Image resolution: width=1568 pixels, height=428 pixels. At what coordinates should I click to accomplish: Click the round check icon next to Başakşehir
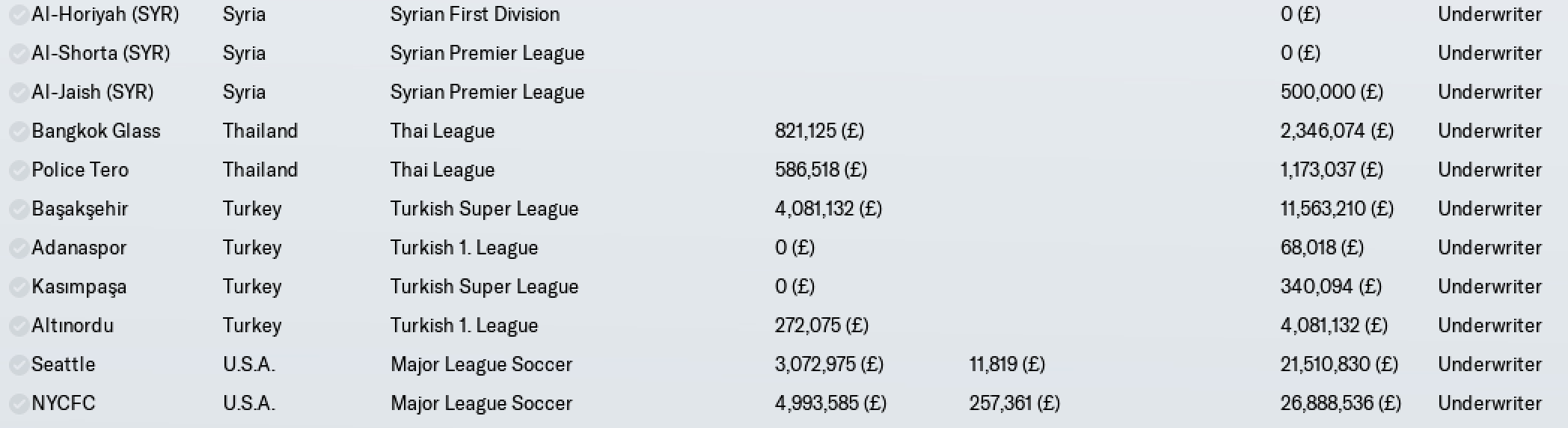(x=19, y=209)
